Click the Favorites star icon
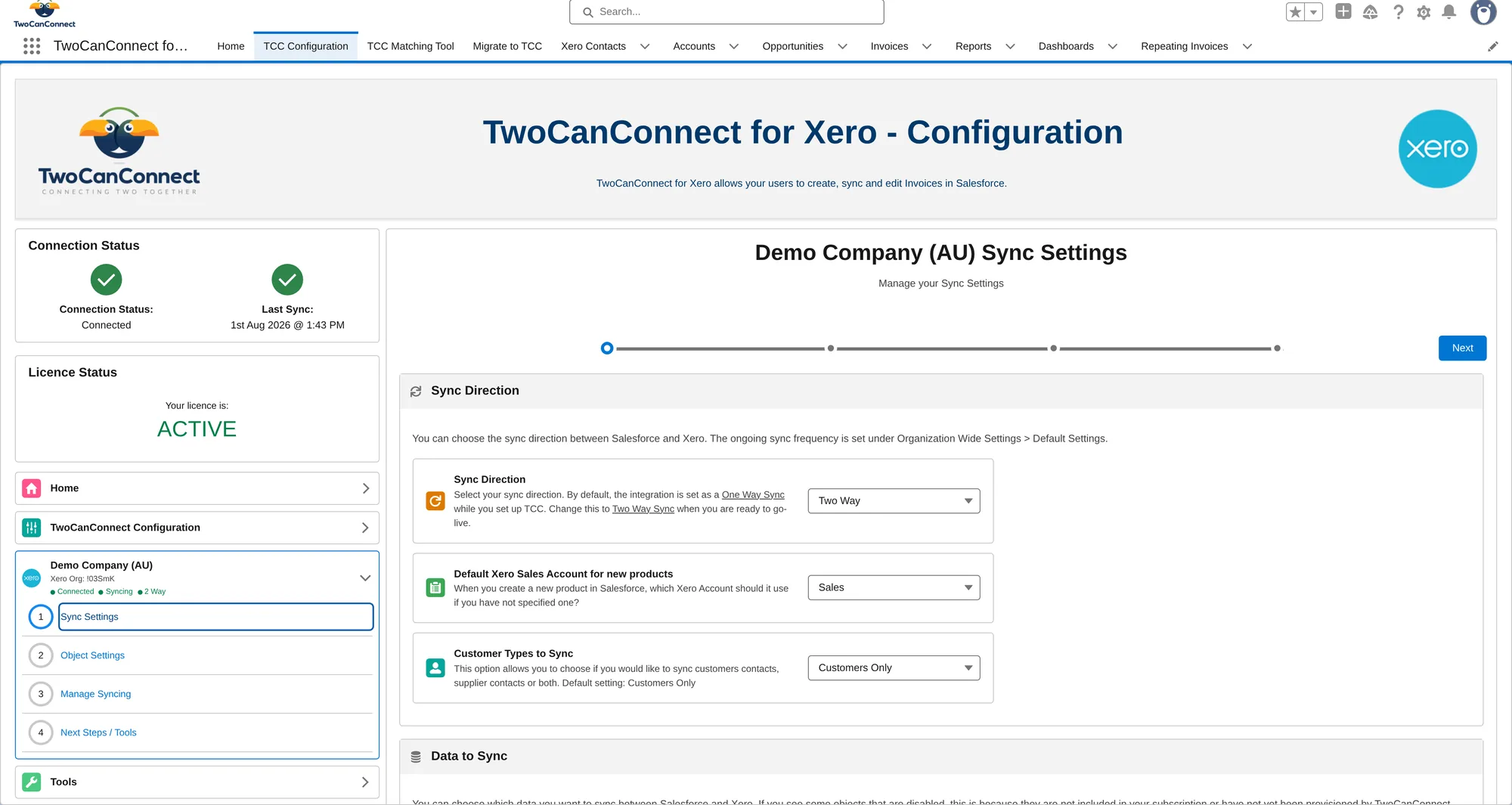The image size is (1512, 805). tap(1296, 12)
